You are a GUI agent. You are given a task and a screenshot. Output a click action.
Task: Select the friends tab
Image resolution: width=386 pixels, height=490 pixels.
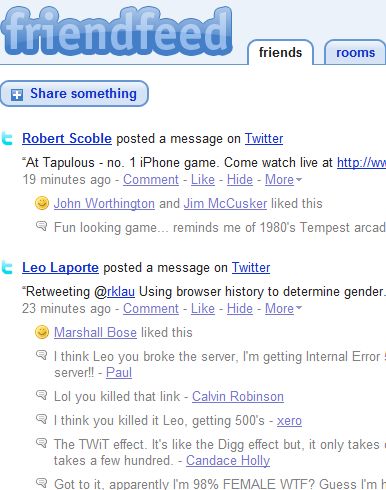click(x=280, y=52)
